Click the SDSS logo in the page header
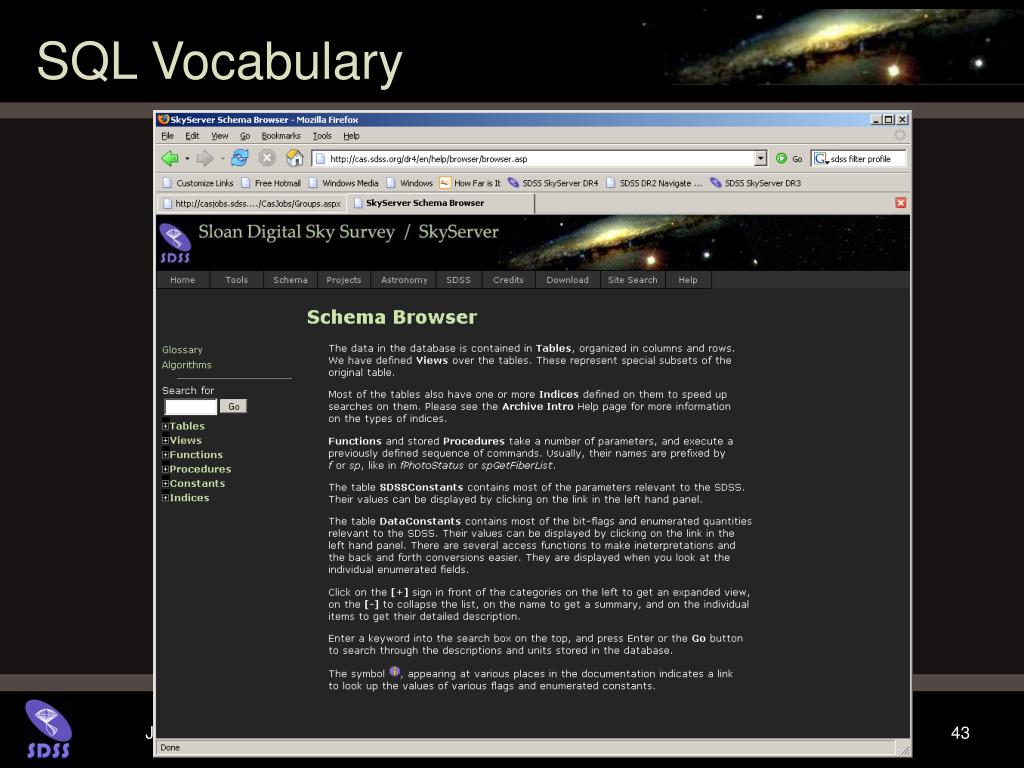Viewport: 1024px width, 768px height. tap(175, 244)
